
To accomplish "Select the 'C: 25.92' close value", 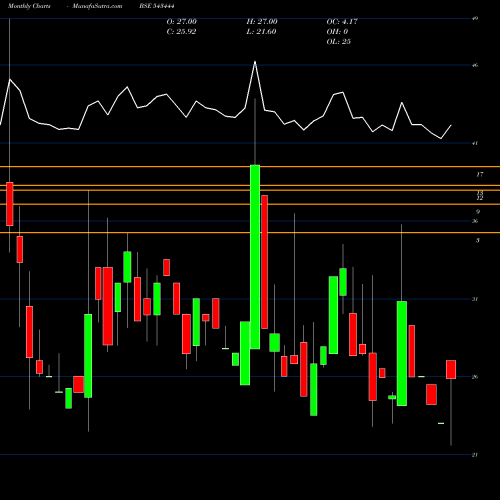I will point(181,32).
